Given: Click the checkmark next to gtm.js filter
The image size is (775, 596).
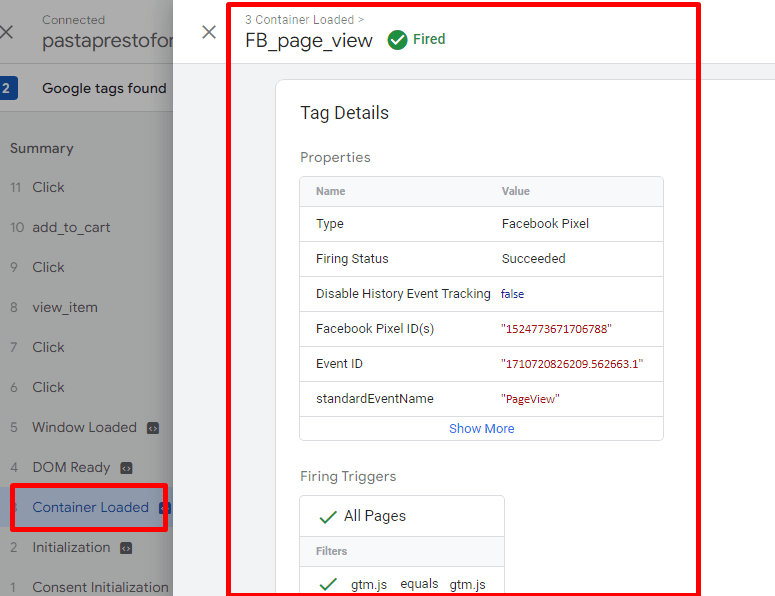Looking at the screenshot, I should pyautogui.click(x=327, y=584).
